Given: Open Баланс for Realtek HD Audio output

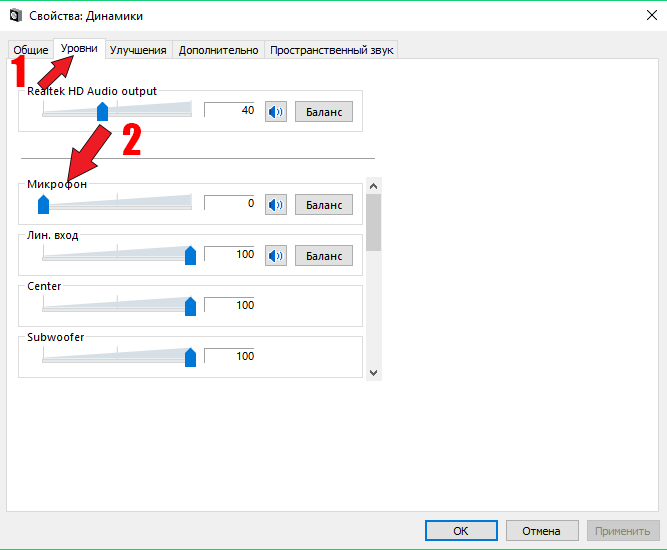Looking at the screenshot, I should tap(323, 111).
